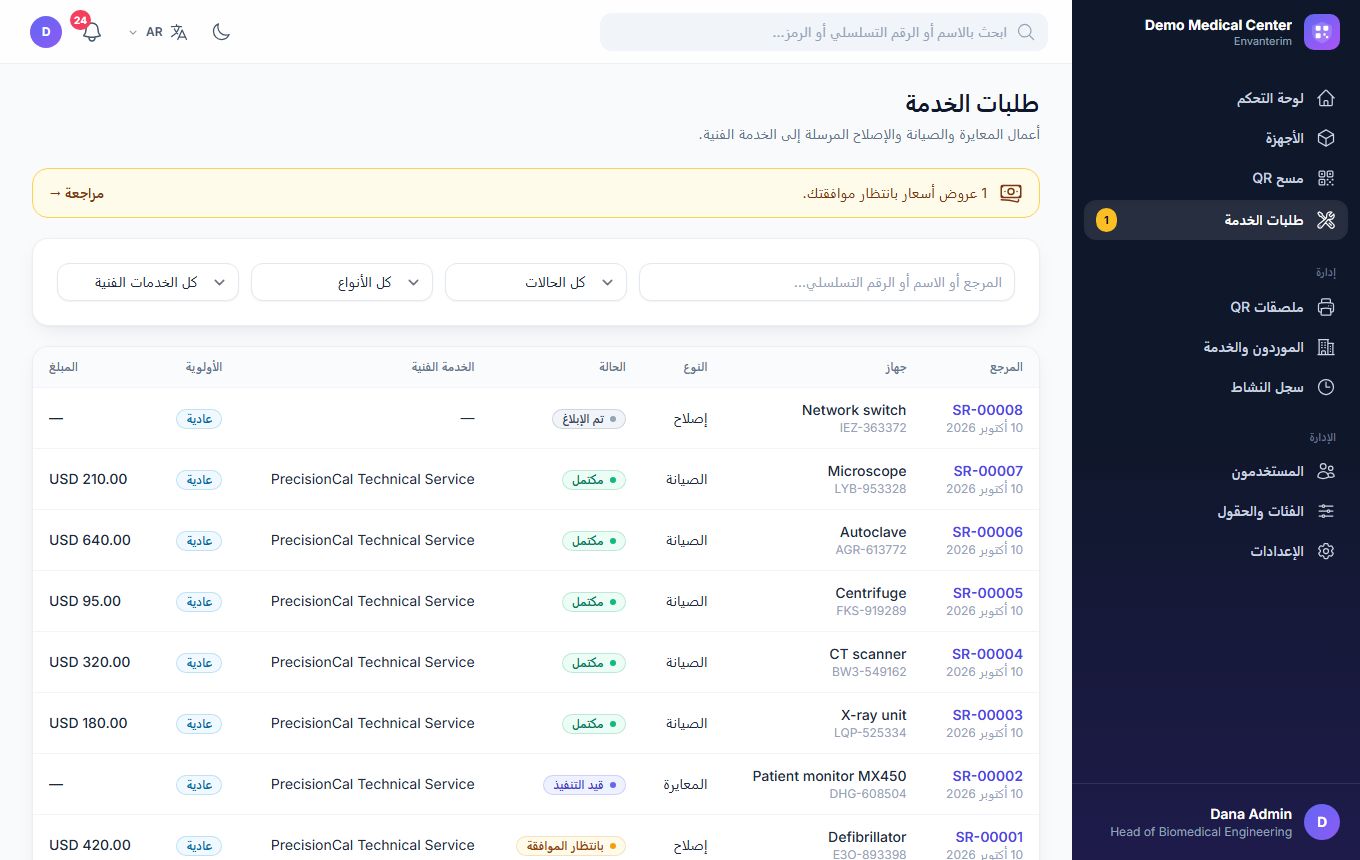
Task: Click the USD 640.00 amount cell
Action: (x=90, y=540)
